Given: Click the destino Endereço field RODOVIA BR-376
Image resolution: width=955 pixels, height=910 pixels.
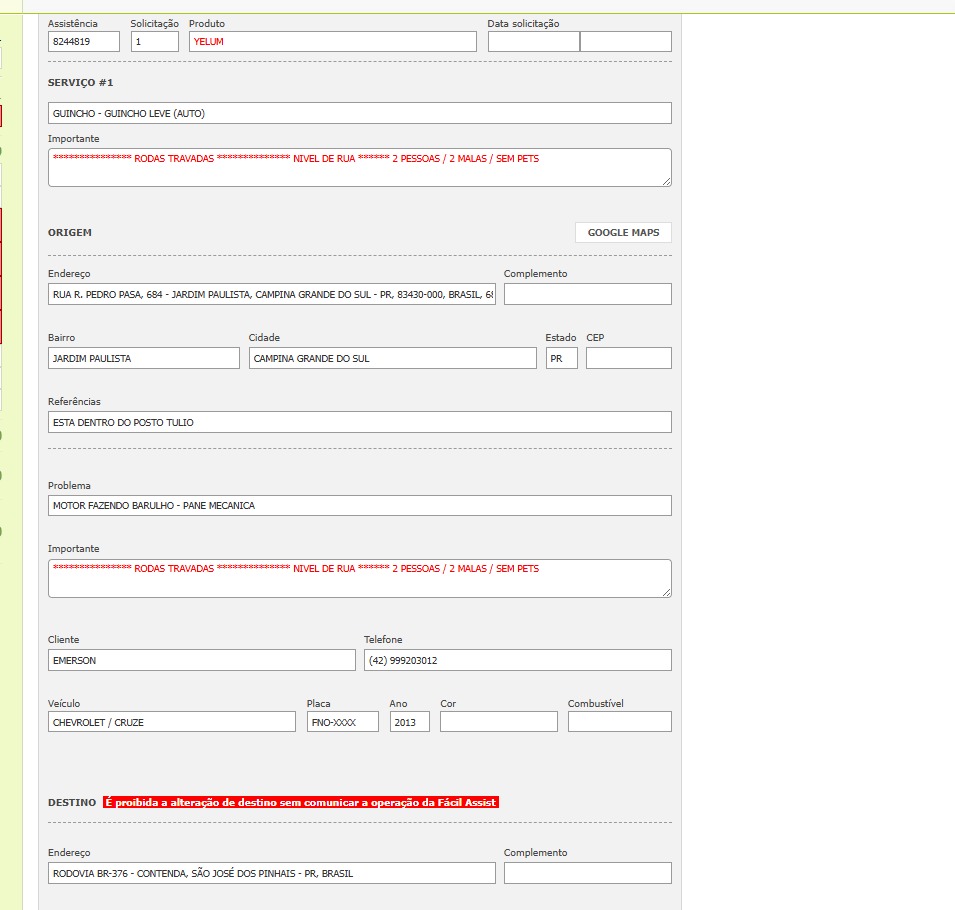Looking at the screenshot, I should point(272,873).
